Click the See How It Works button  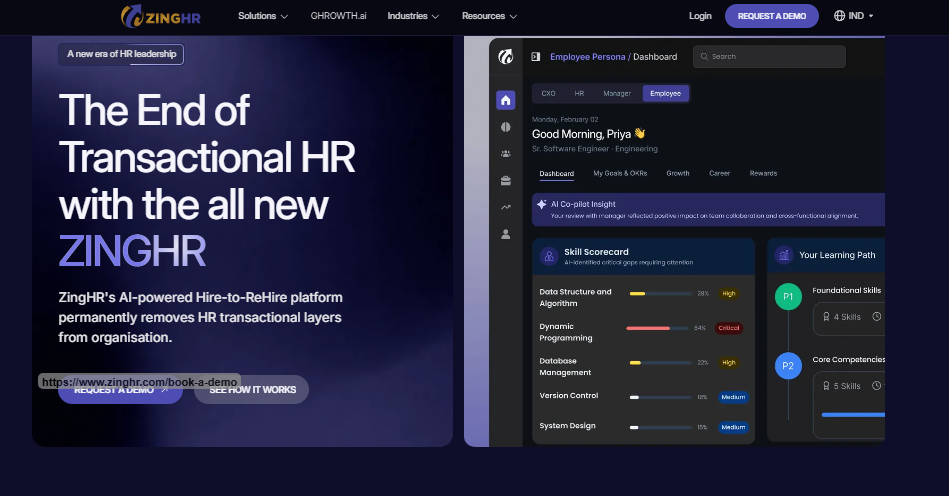coord(252,390)
